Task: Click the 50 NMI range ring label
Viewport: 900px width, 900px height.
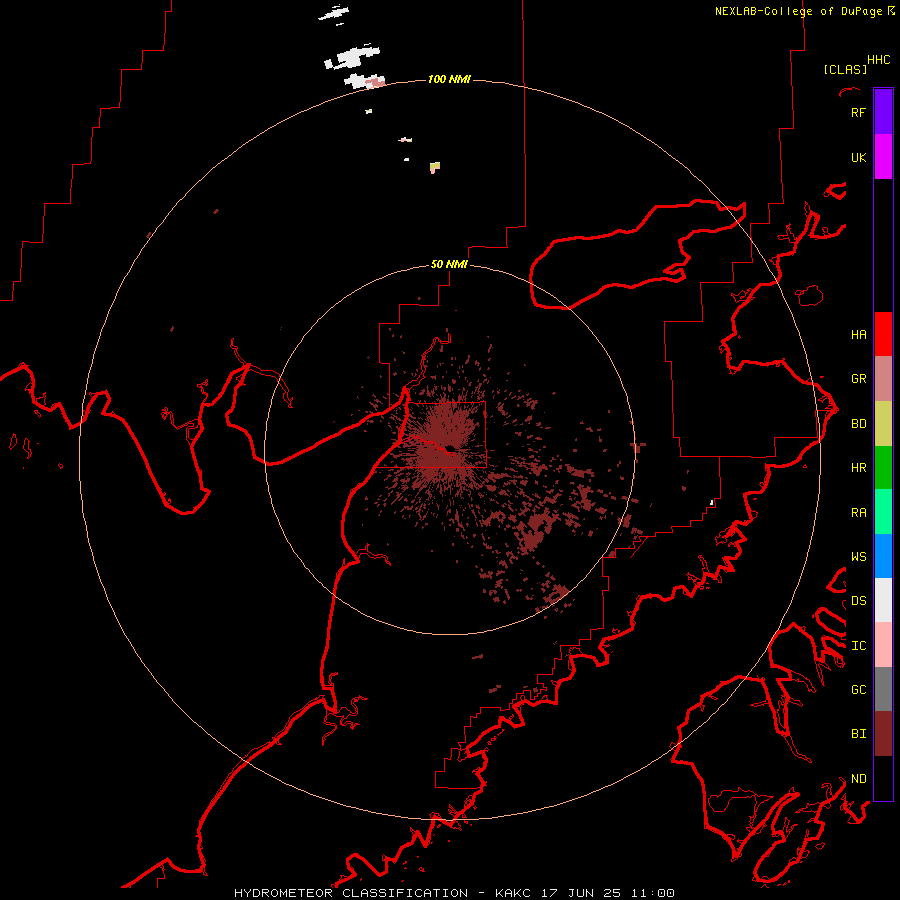Action: [449, 264]
